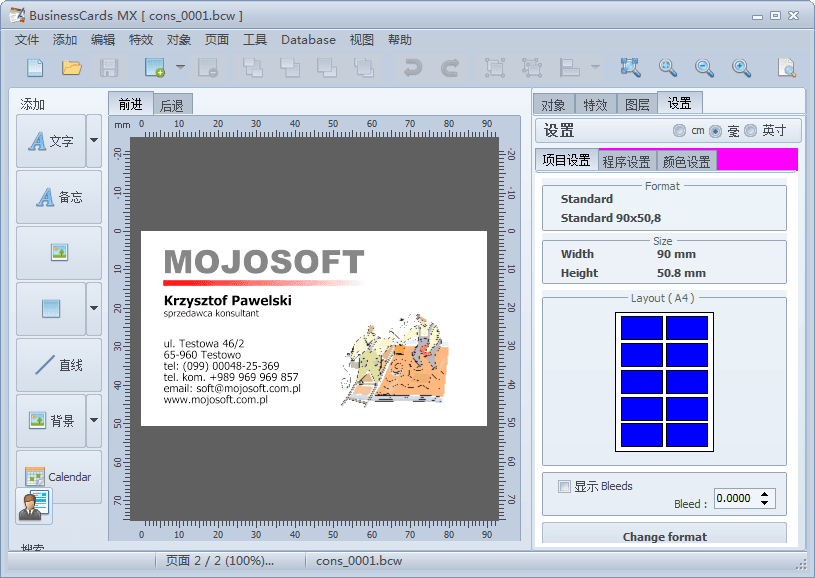Open a file with folder icon

click(x=72, y=68)
